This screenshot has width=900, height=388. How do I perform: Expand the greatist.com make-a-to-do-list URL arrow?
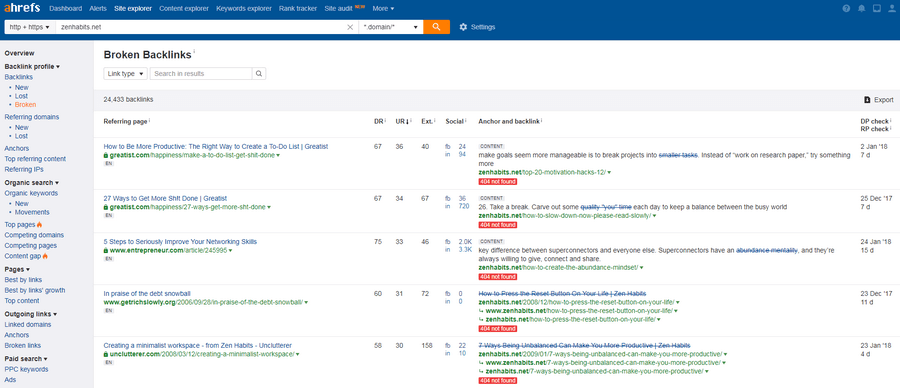point(278,156)
